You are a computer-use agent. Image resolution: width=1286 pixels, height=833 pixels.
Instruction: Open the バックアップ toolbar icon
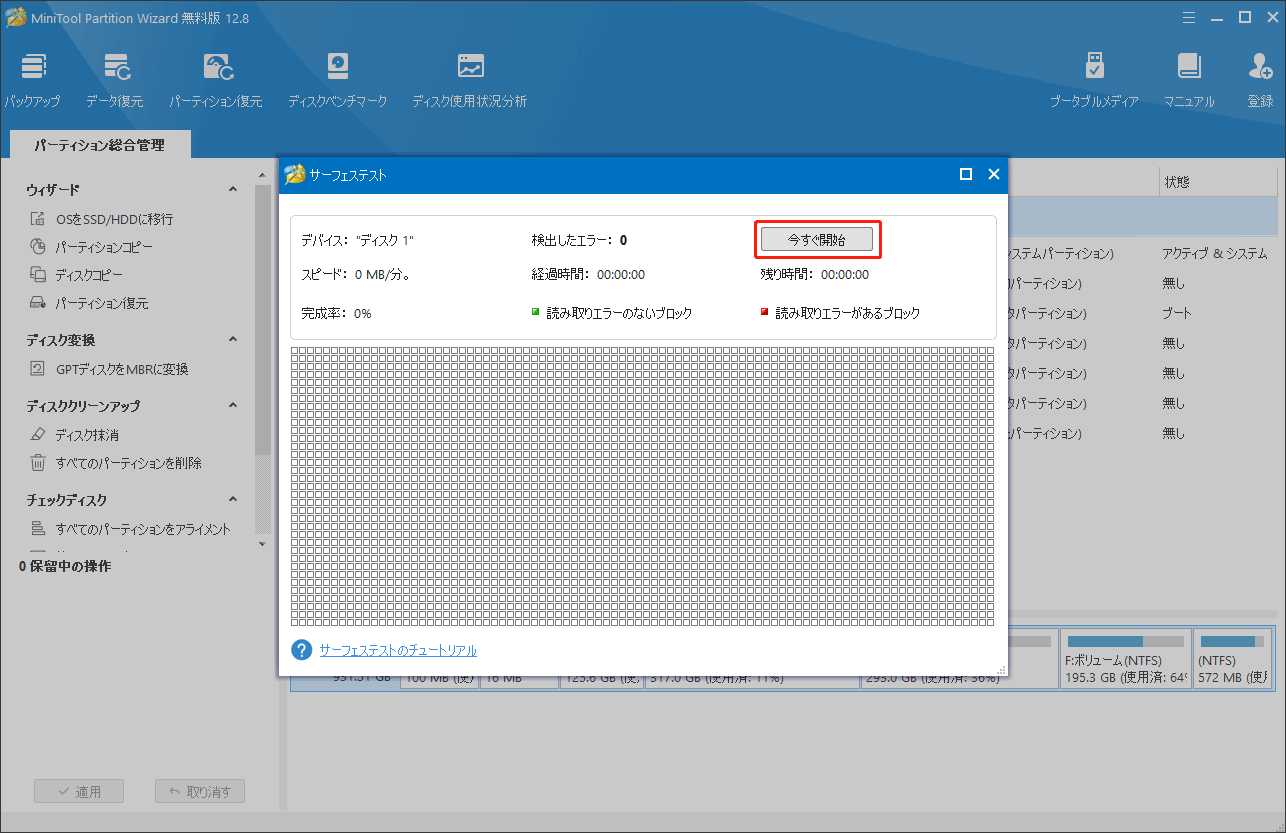click(32, 80)
